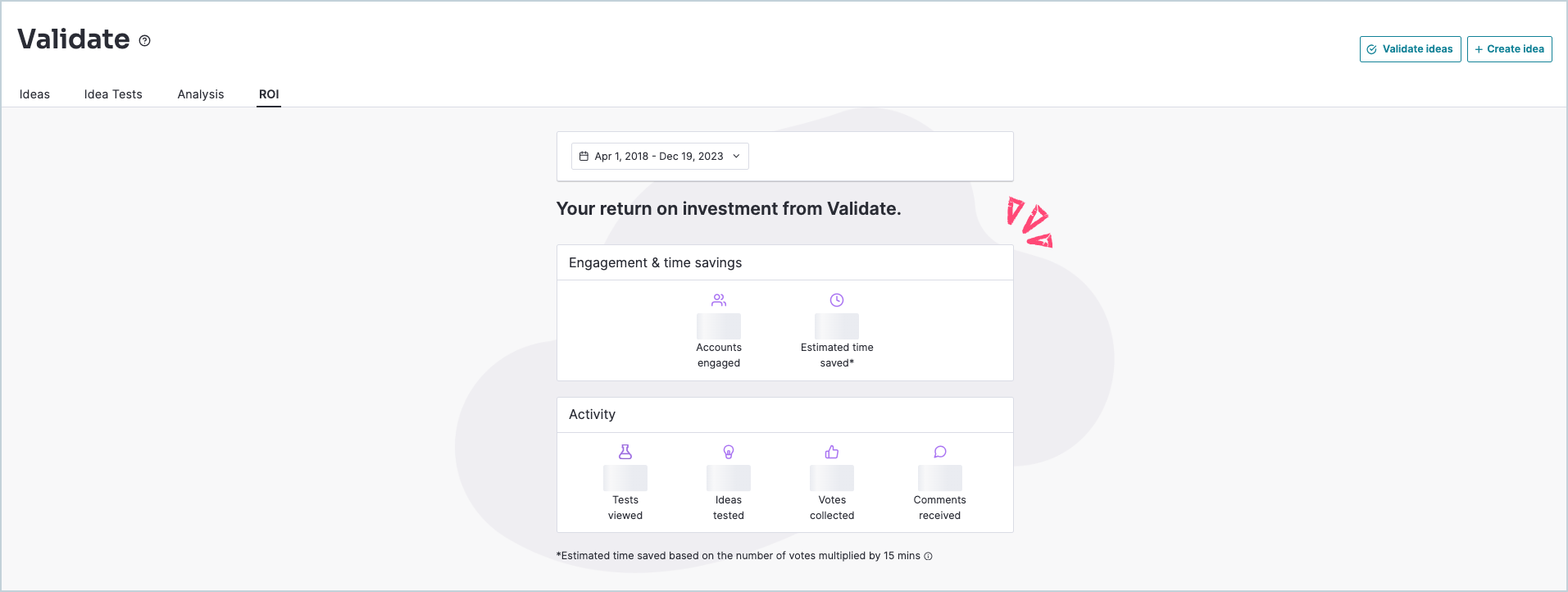The height and width of the screenshot is (592, 1568).
Task: Click the help icon beside Validate title
Action: tap(144, 41)
